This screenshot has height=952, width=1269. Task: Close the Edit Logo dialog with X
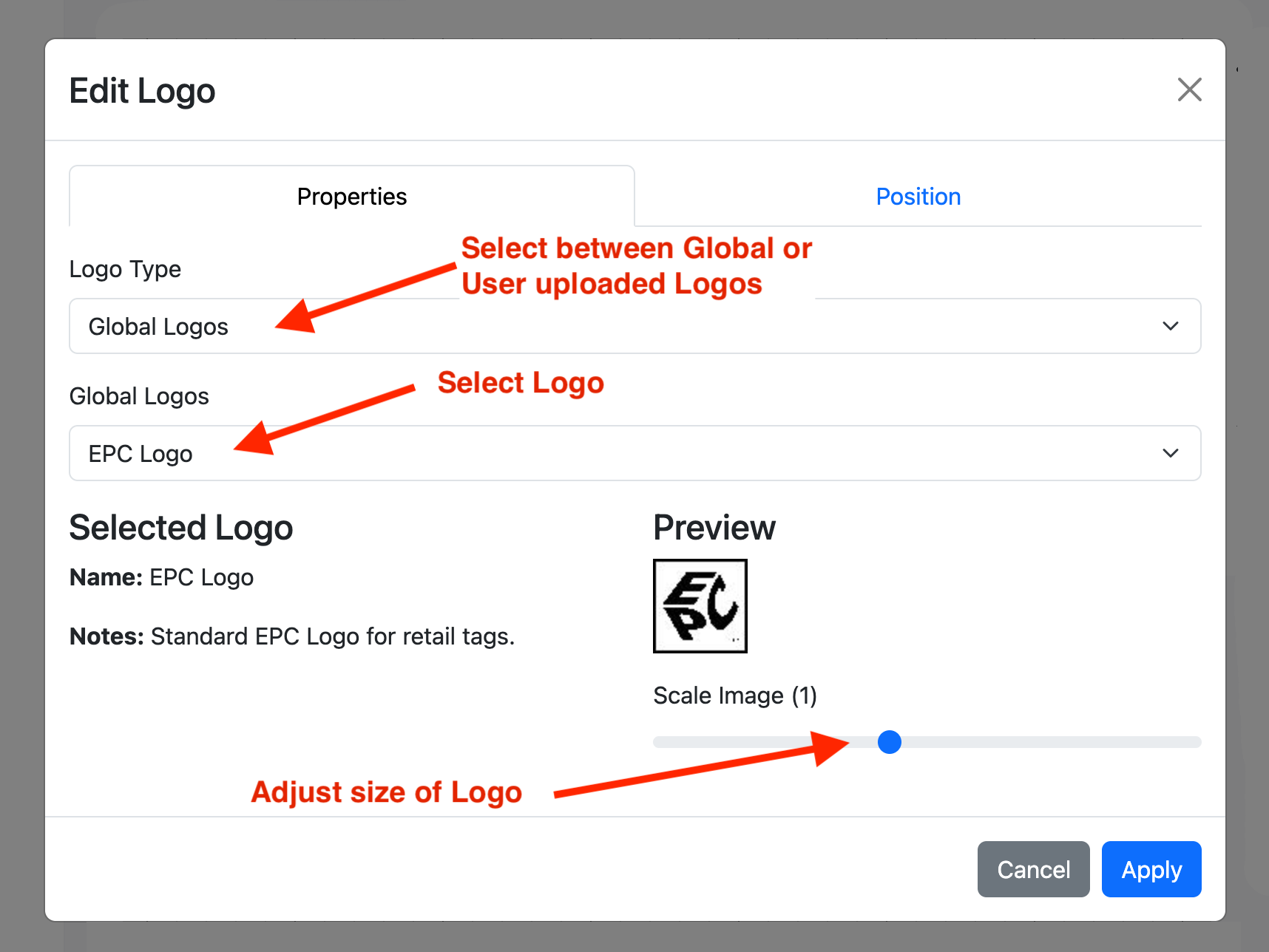(x=1189, y=89)
